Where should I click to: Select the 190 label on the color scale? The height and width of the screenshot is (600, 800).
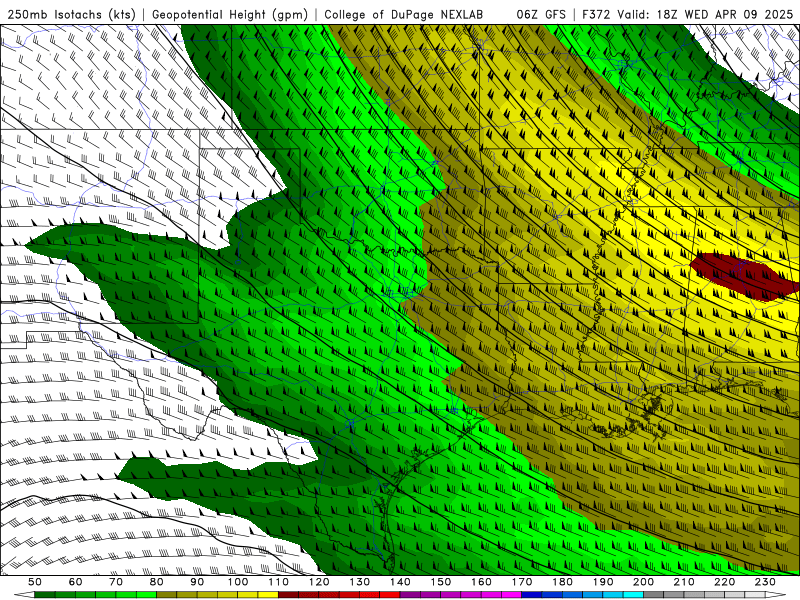click(x=603, y=582)
